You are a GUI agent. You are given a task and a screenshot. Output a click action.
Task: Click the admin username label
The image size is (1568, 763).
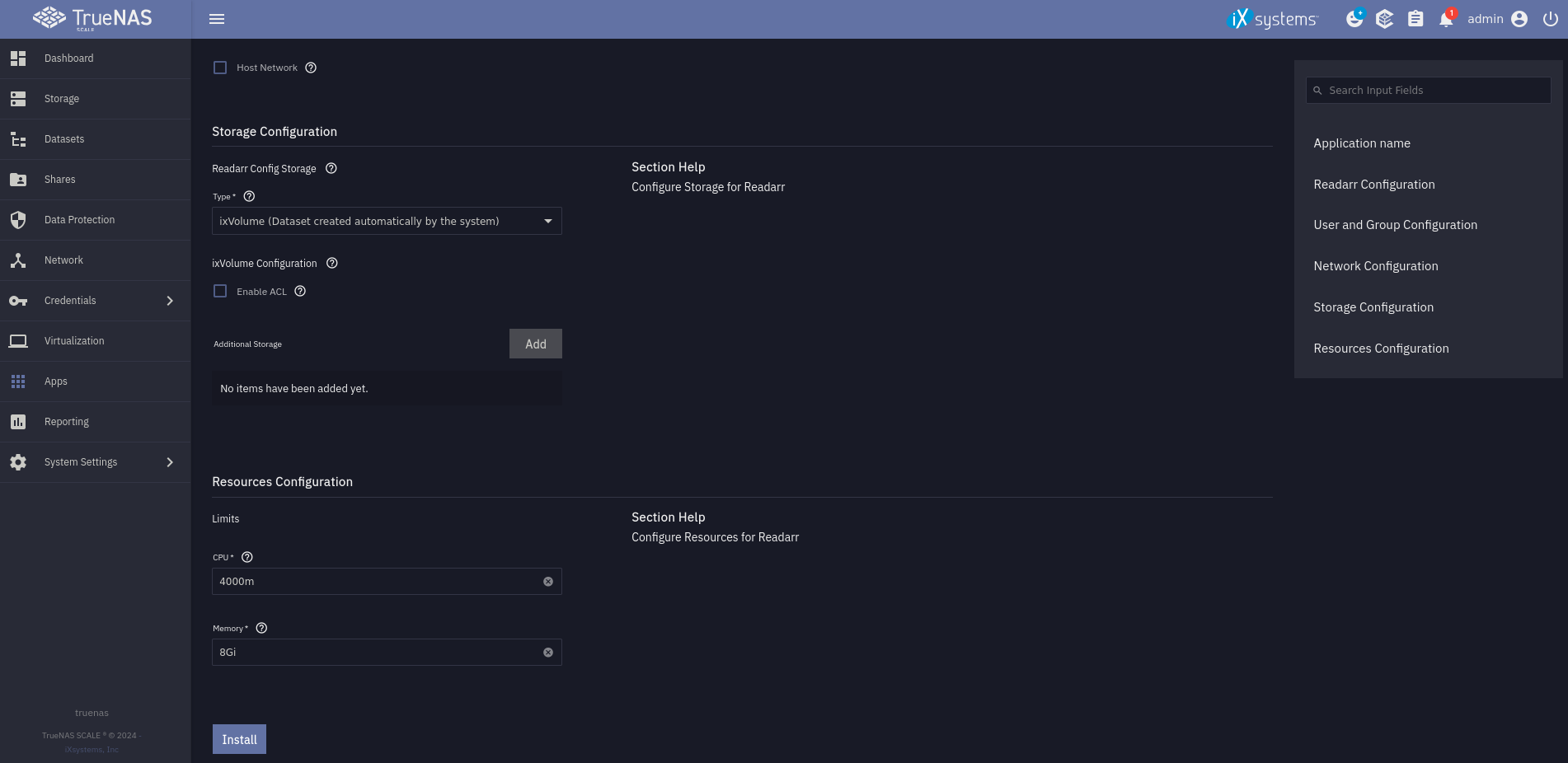[x=1486, y=19]
